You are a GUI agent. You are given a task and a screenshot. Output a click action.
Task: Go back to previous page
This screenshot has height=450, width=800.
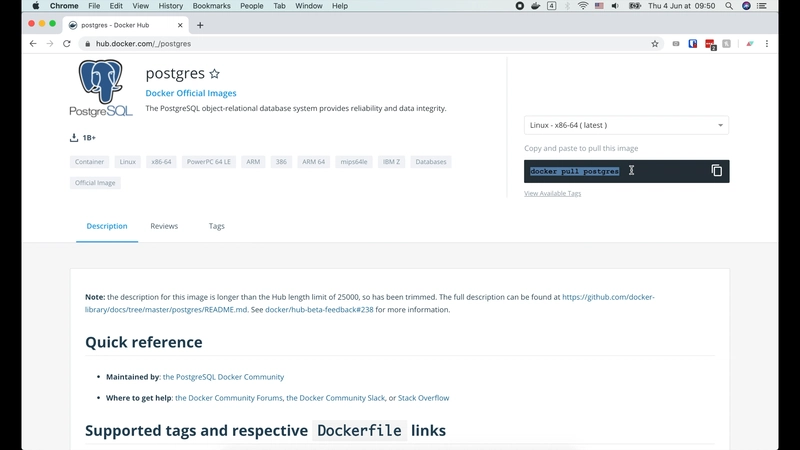coord(33,44)
